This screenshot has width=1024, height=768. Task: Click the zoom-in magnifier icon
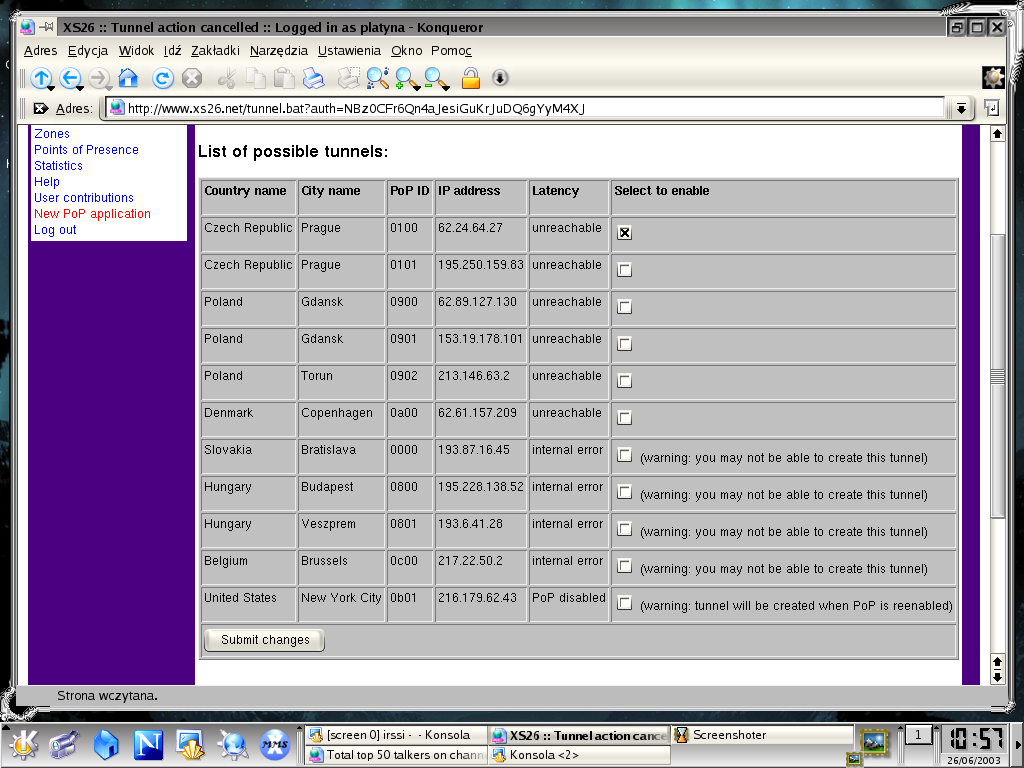[406, 78]
